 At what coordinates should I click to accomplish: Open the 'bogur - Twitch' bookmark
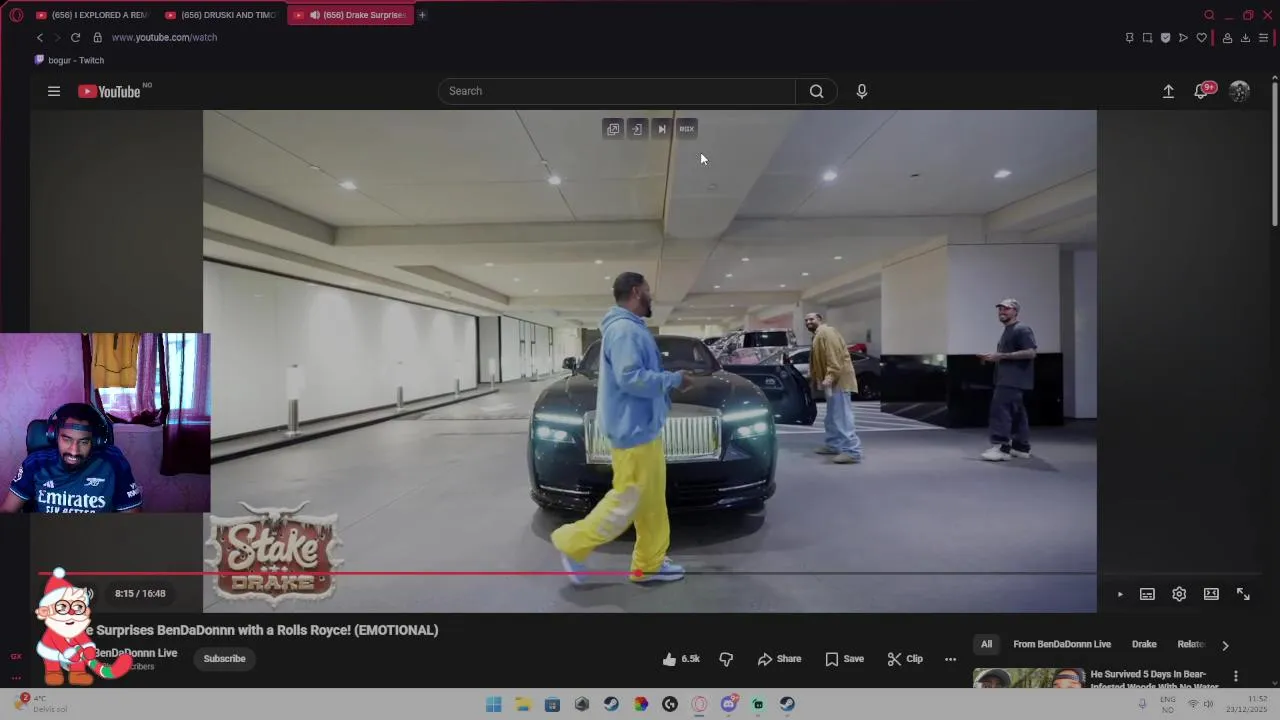(69, 60)
